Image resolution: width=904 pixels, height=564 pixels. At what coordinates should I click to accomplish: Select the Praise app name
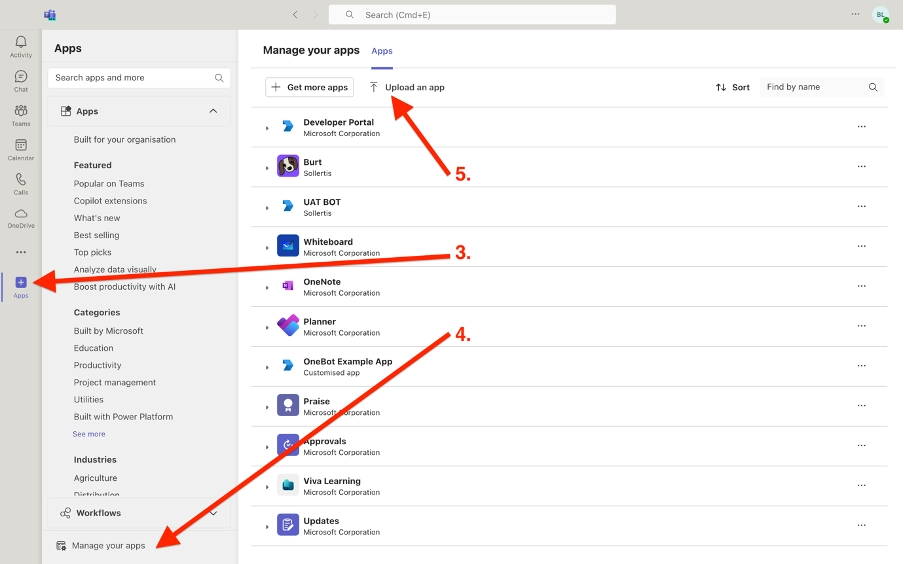coord(317,401)
